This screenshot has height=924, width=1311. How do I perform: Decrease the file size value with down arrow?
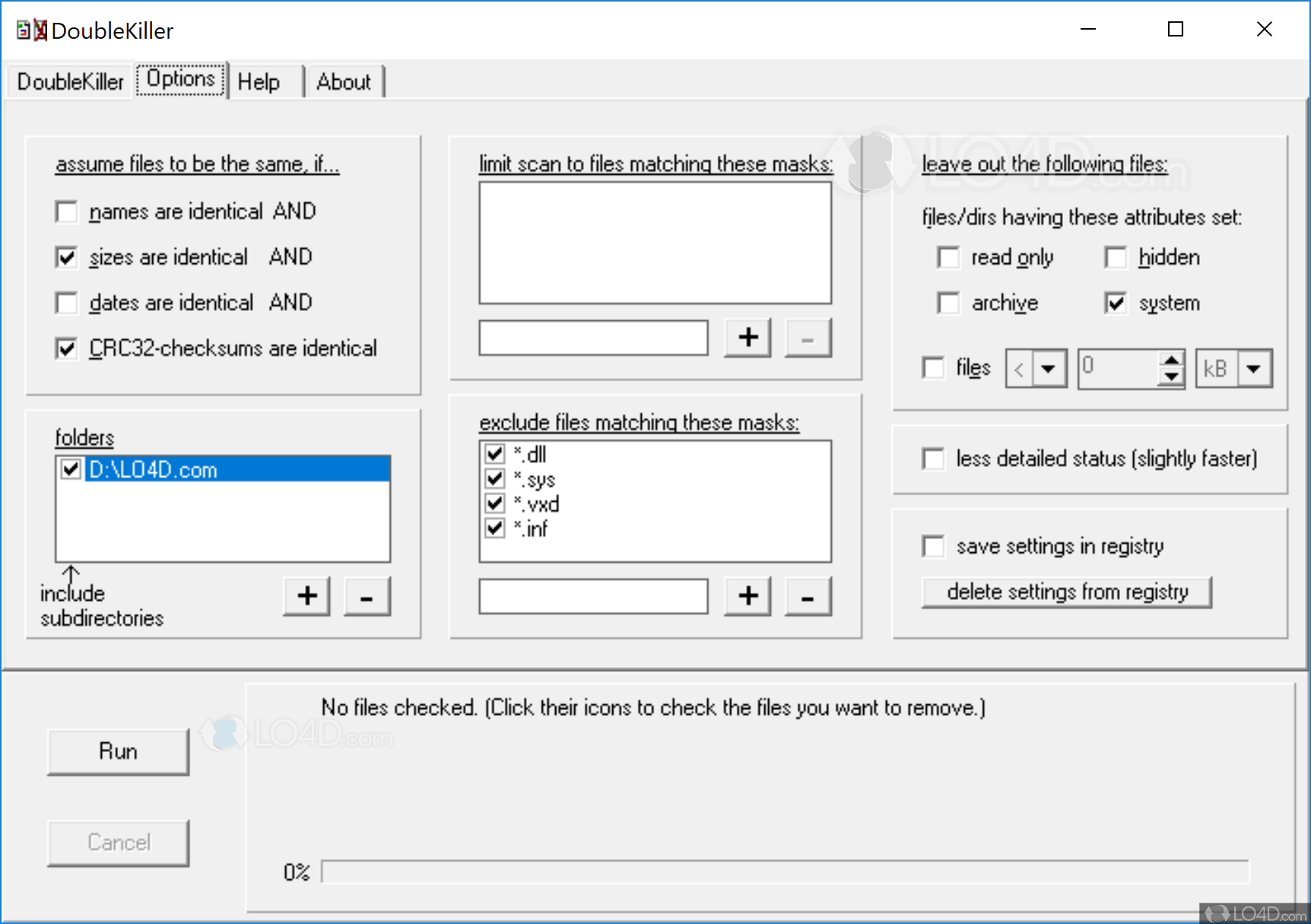(x=1173, y=377)
